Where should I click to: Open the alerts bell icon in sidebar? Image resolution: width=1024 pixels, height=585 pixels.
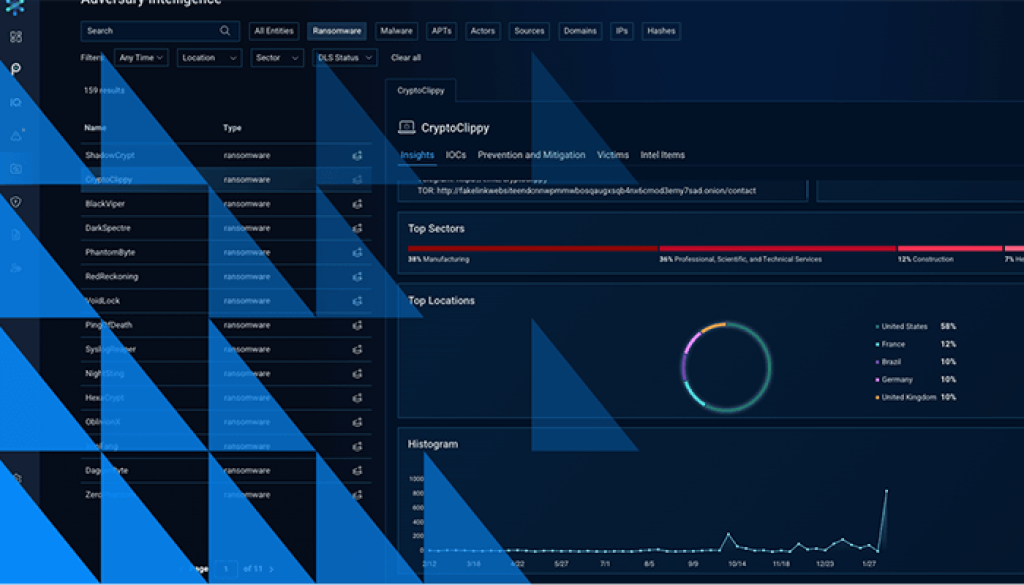[x=16, y=135]
